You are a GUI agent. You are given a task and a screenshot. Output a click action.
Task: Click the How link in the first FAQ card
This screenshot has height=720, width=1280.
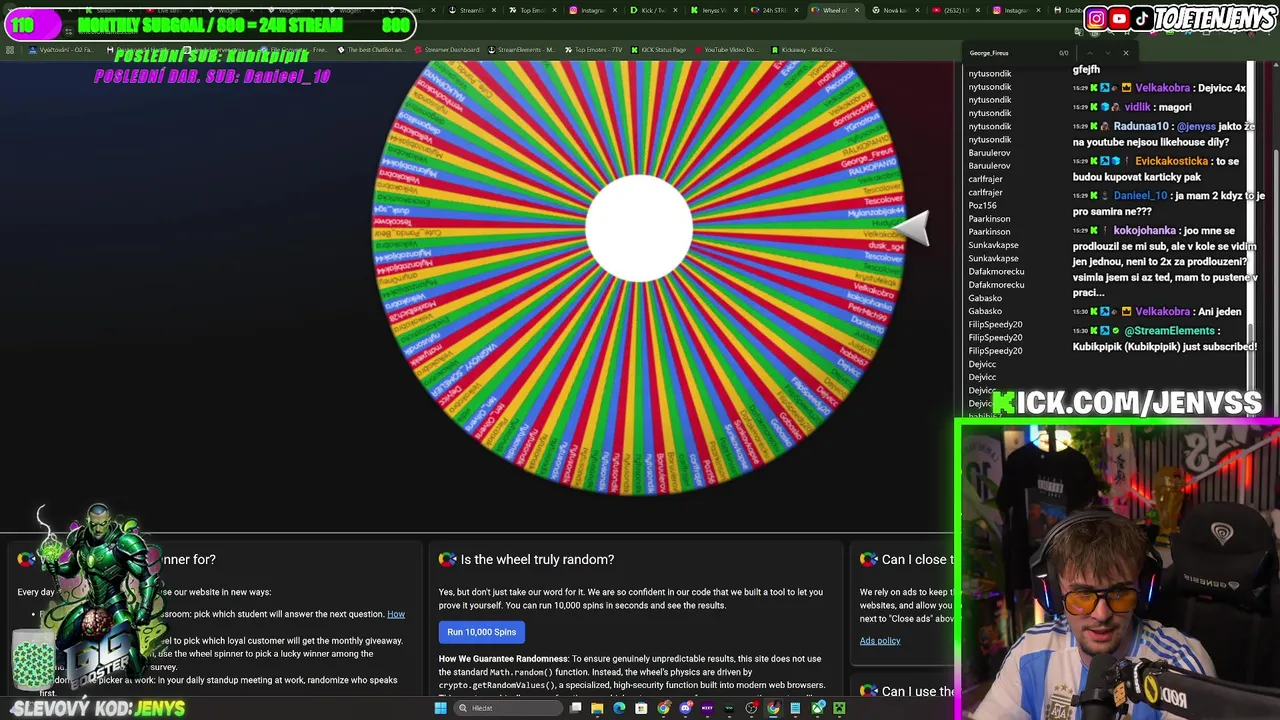[396, 614]
